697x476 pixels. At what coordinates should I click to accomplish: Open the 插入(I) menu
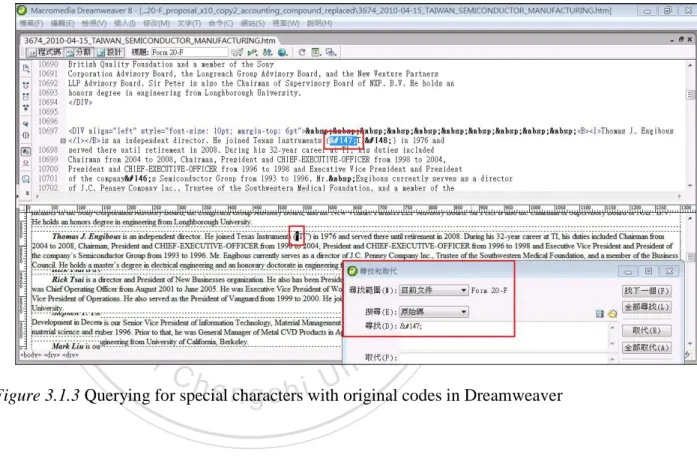point(125,23)
